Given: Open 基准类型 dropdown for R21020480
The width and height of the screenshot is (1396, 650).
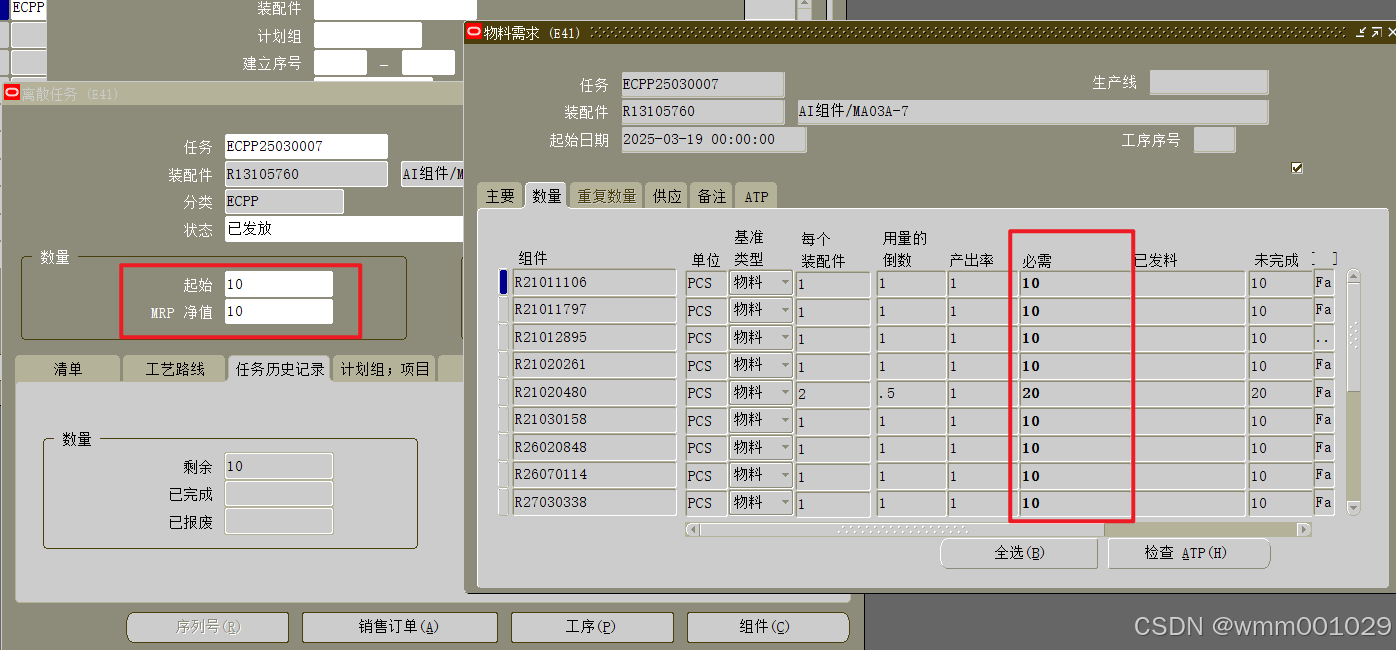Looking at the screenshot, I should 785,393.
